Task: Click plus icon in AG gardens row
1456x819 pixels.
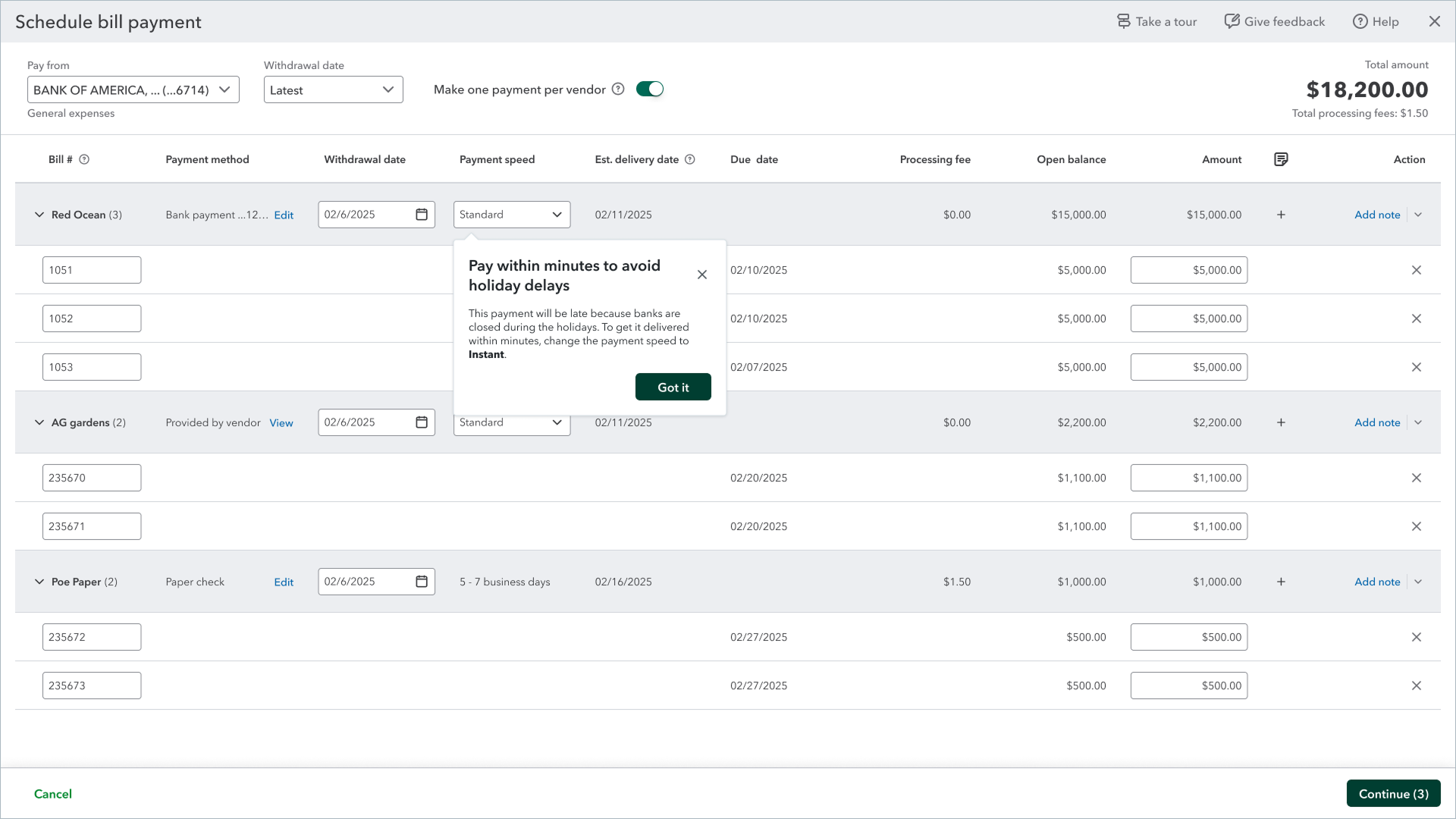Action: [x=1281, y=422]
